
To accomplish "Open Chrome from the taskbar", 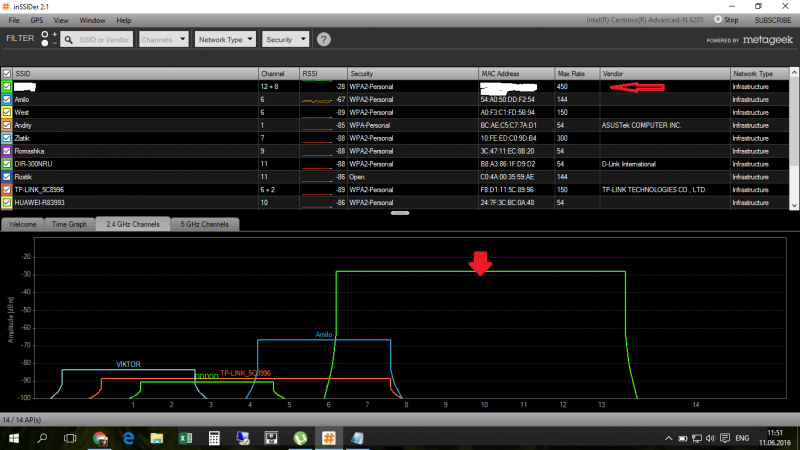I will point(100,438).
